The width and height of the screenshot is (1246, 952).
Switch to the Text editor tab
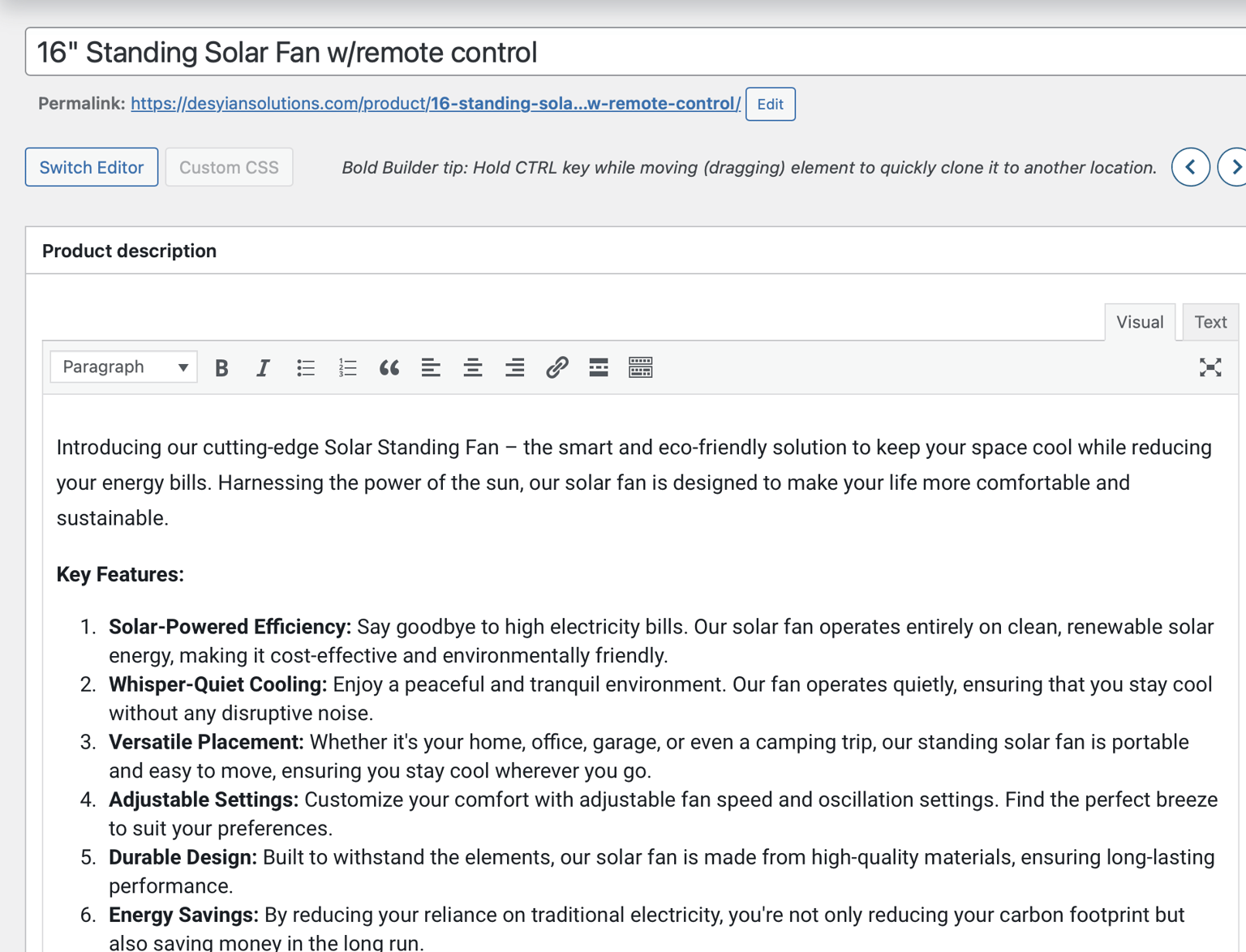(1210, 322)
